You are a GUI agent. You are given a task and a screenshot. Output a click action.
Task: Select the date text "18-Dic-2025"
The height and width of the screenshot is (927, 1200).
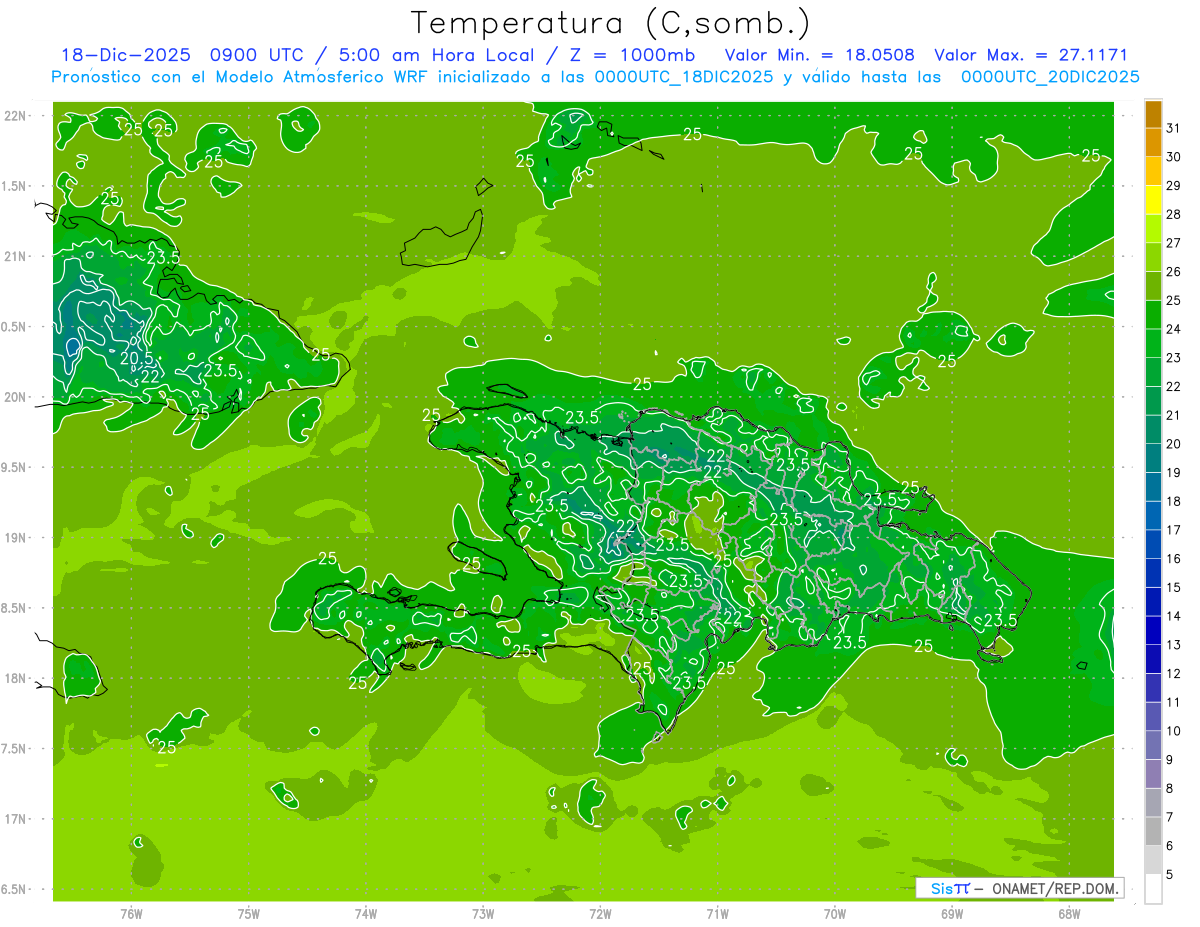click(x=129, y=56)
